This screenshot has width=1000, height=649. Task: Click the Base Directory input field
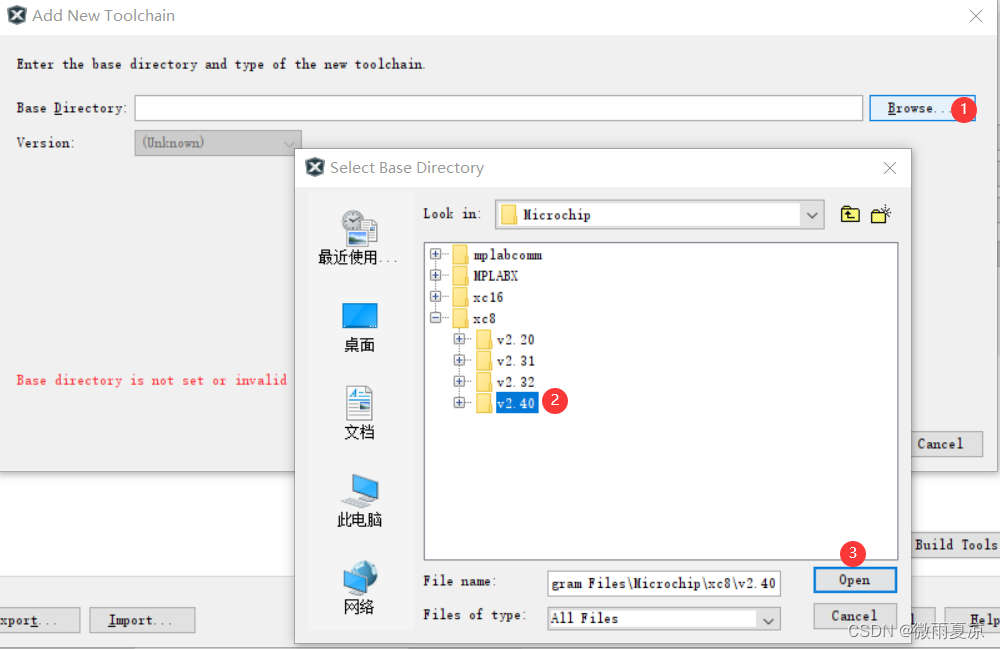(x=498, y=108)
